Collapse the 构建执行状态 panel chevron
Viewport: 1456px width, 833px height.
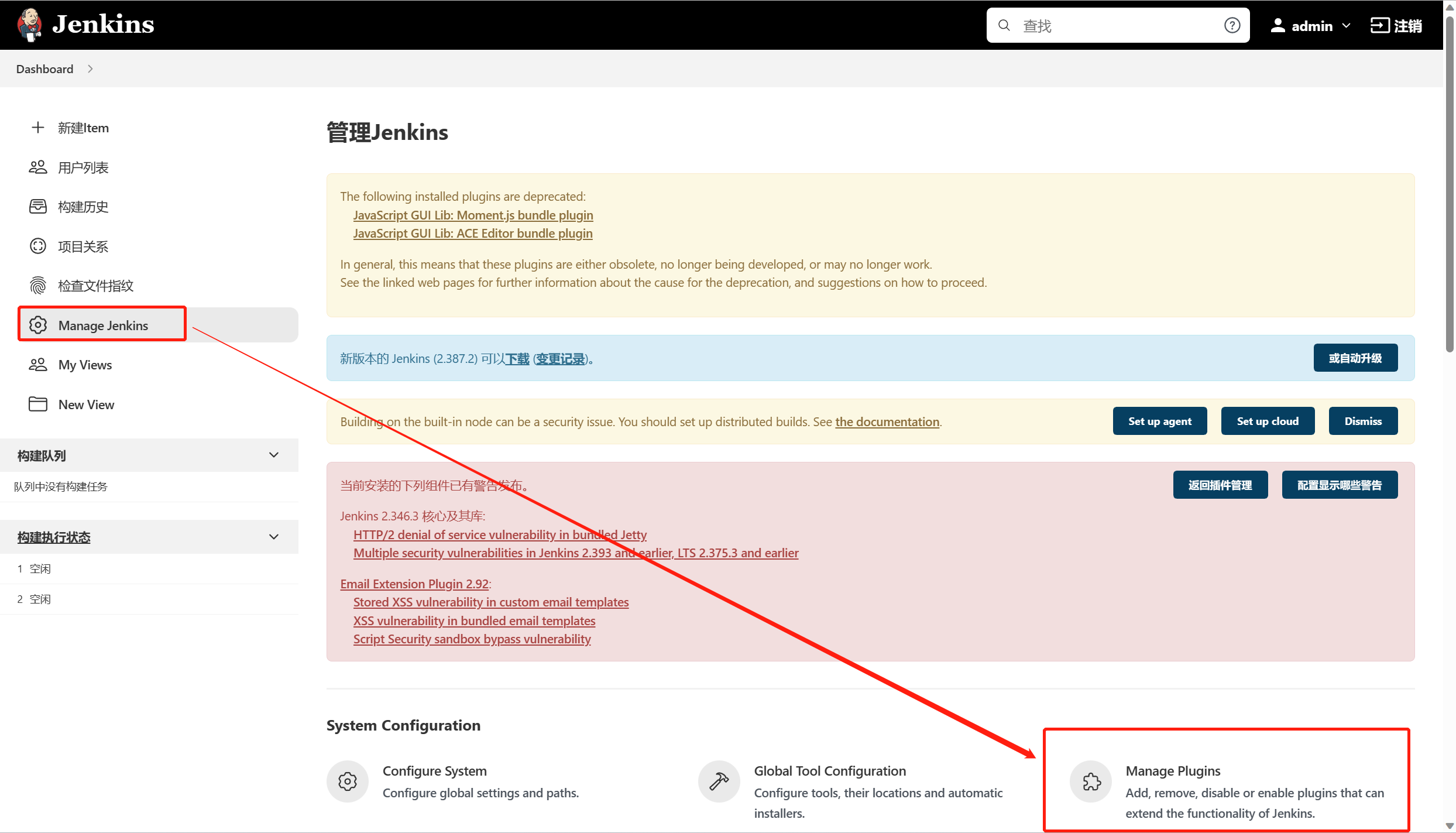click(x=274, y=537)
